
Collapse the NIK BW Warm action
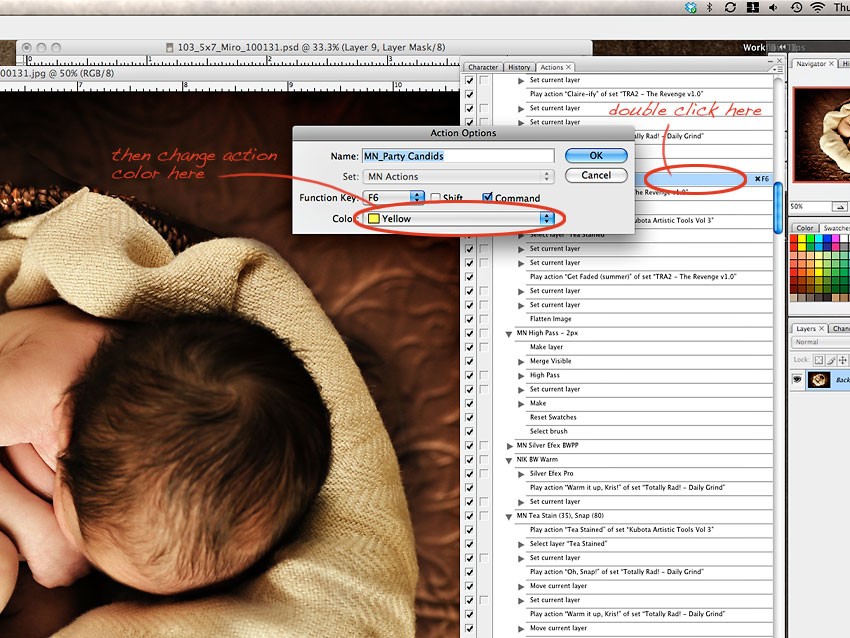(x=509, y=460)
